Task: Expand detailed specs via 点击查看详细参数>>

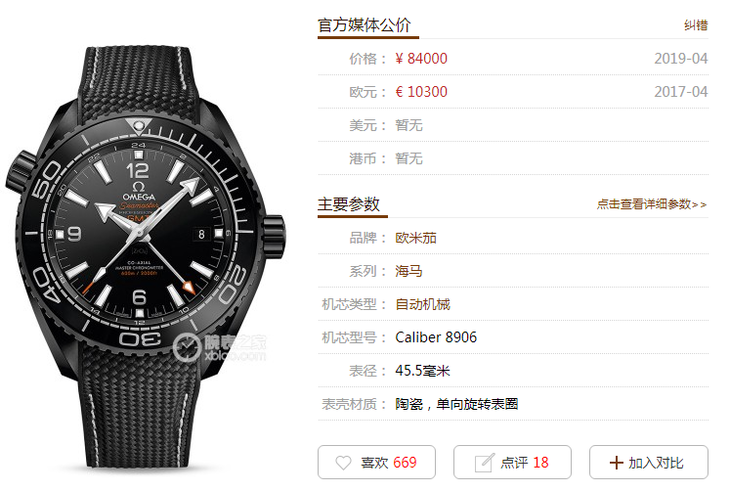Action: point(652,204)
